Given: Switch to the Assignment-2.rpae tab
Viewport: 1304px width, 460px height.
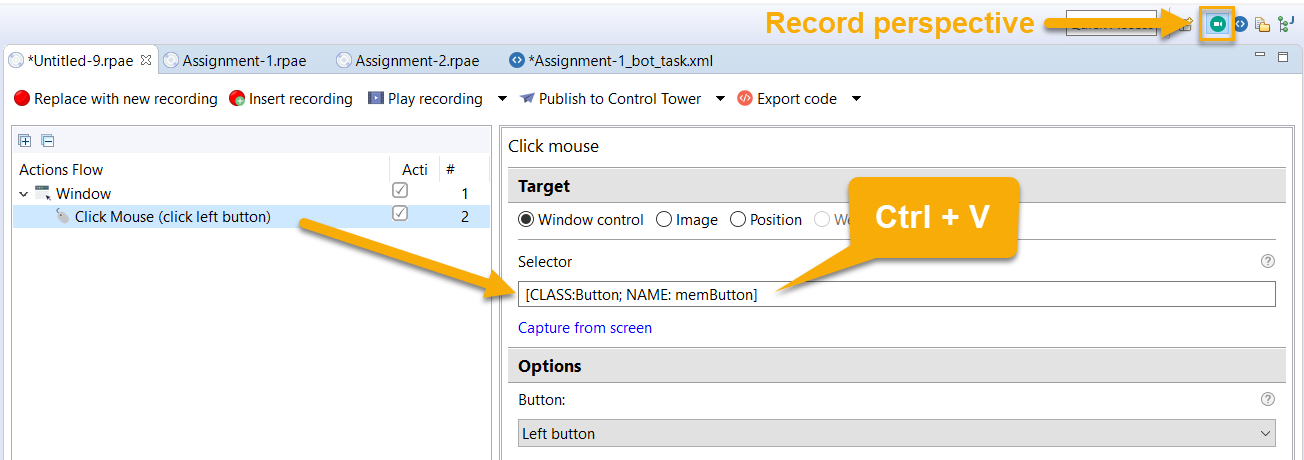Looking at the screenshot, I should 407,60.
